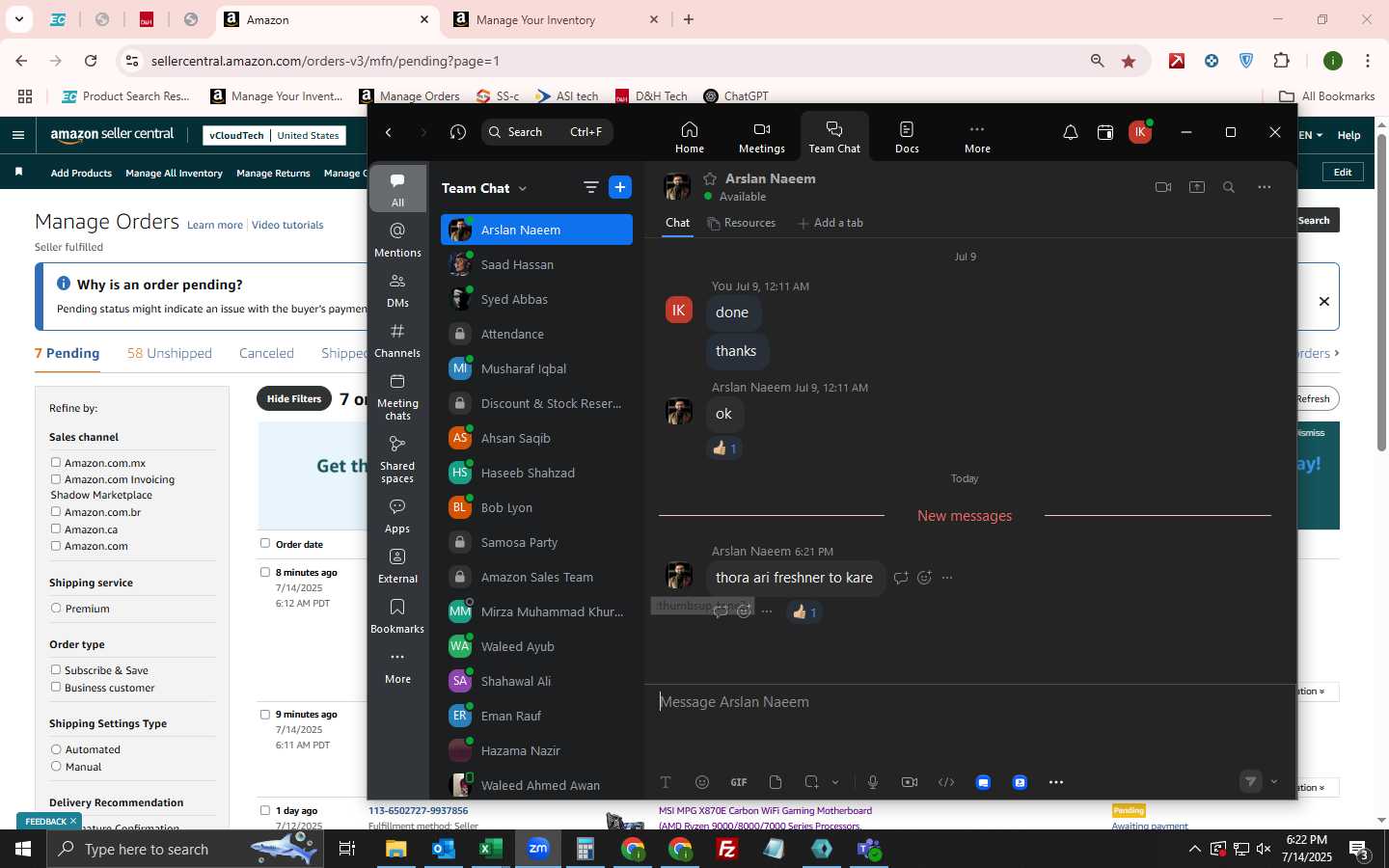This screenshot has height=868, width=1389.
Task: Check Amazon.ca sales channel box
Action: [x=56, y=529]
